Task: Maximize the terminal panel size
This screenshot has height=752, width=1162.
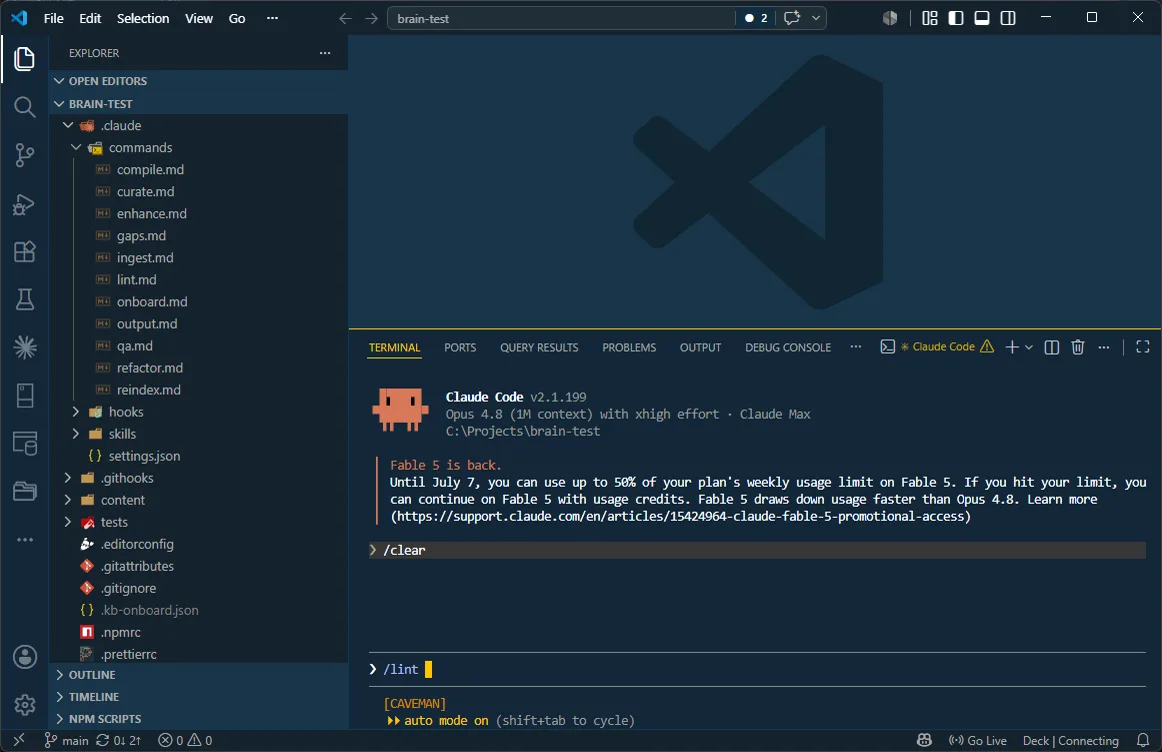Action: point(1142,347)
